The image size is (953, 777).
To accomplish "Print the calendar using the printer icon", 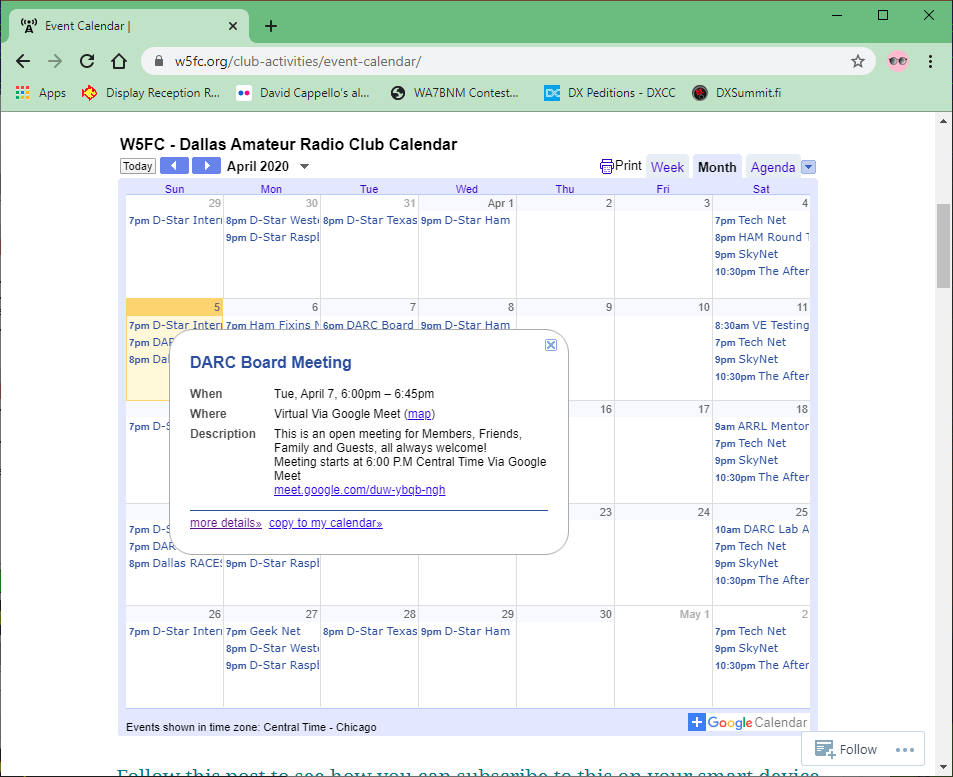I will pyautogui.click(x=607, y=166).
